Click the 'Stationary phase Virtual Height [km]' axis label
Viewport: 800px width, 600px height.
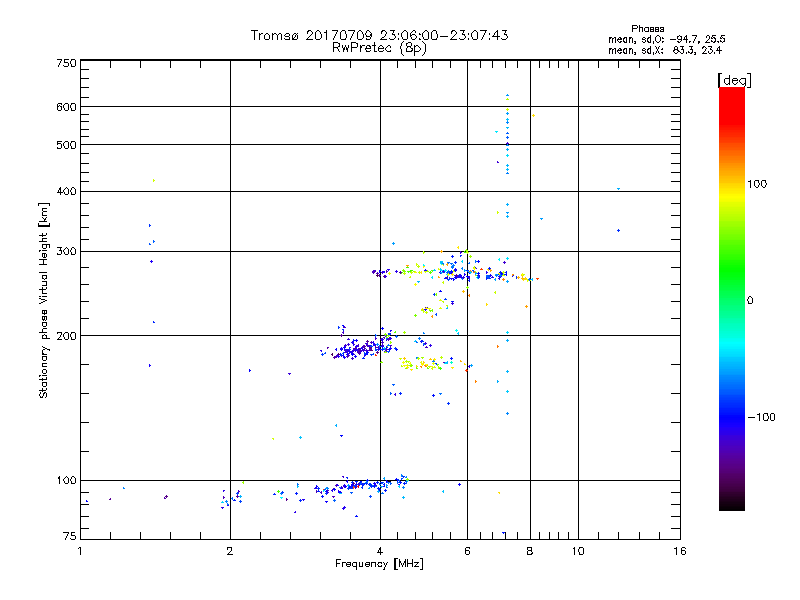point(43,300)
